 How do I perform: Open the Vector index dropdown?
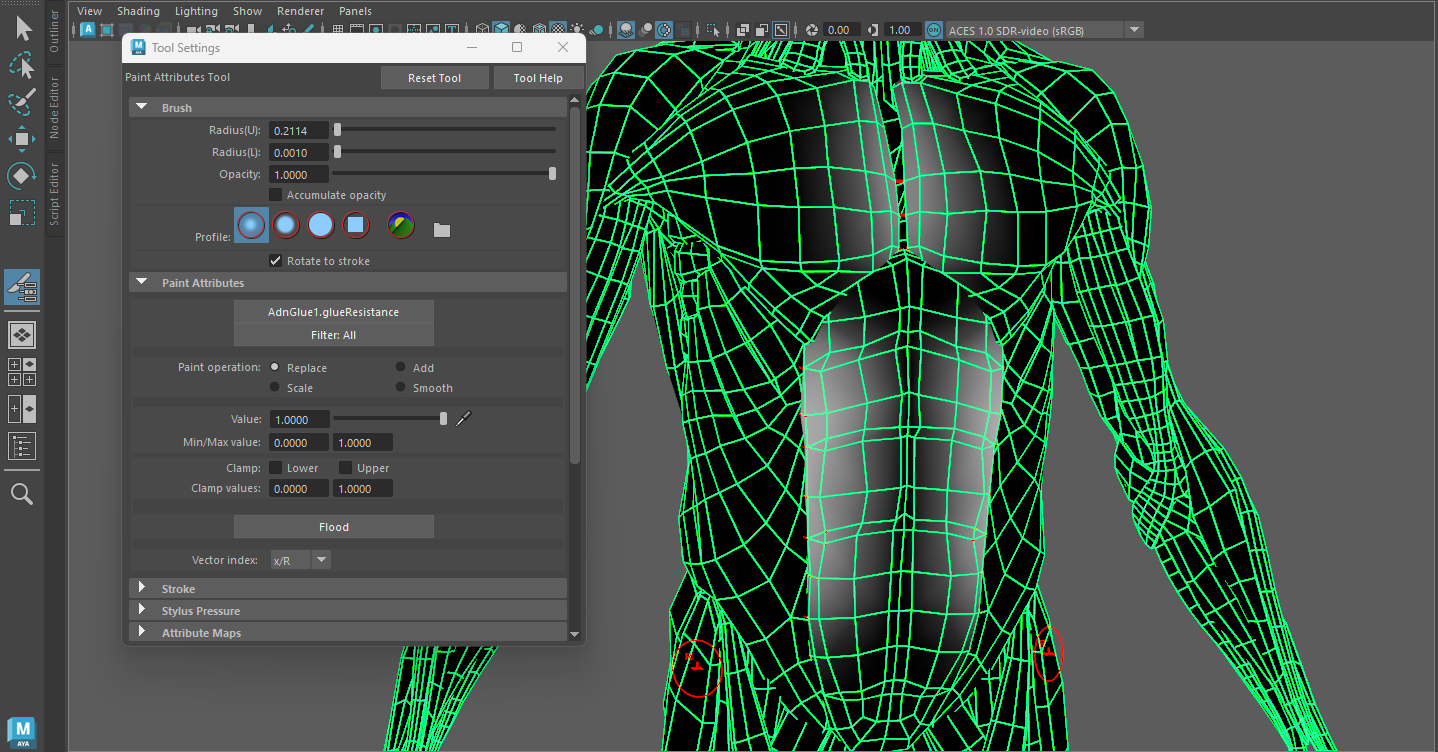pyautogui.click(x=321, y=560)
